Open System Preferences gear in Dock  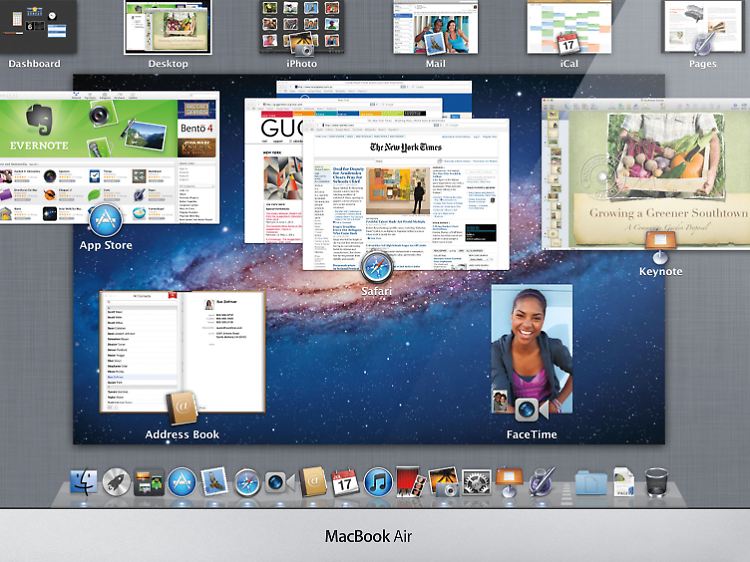[x=476, y=482]
